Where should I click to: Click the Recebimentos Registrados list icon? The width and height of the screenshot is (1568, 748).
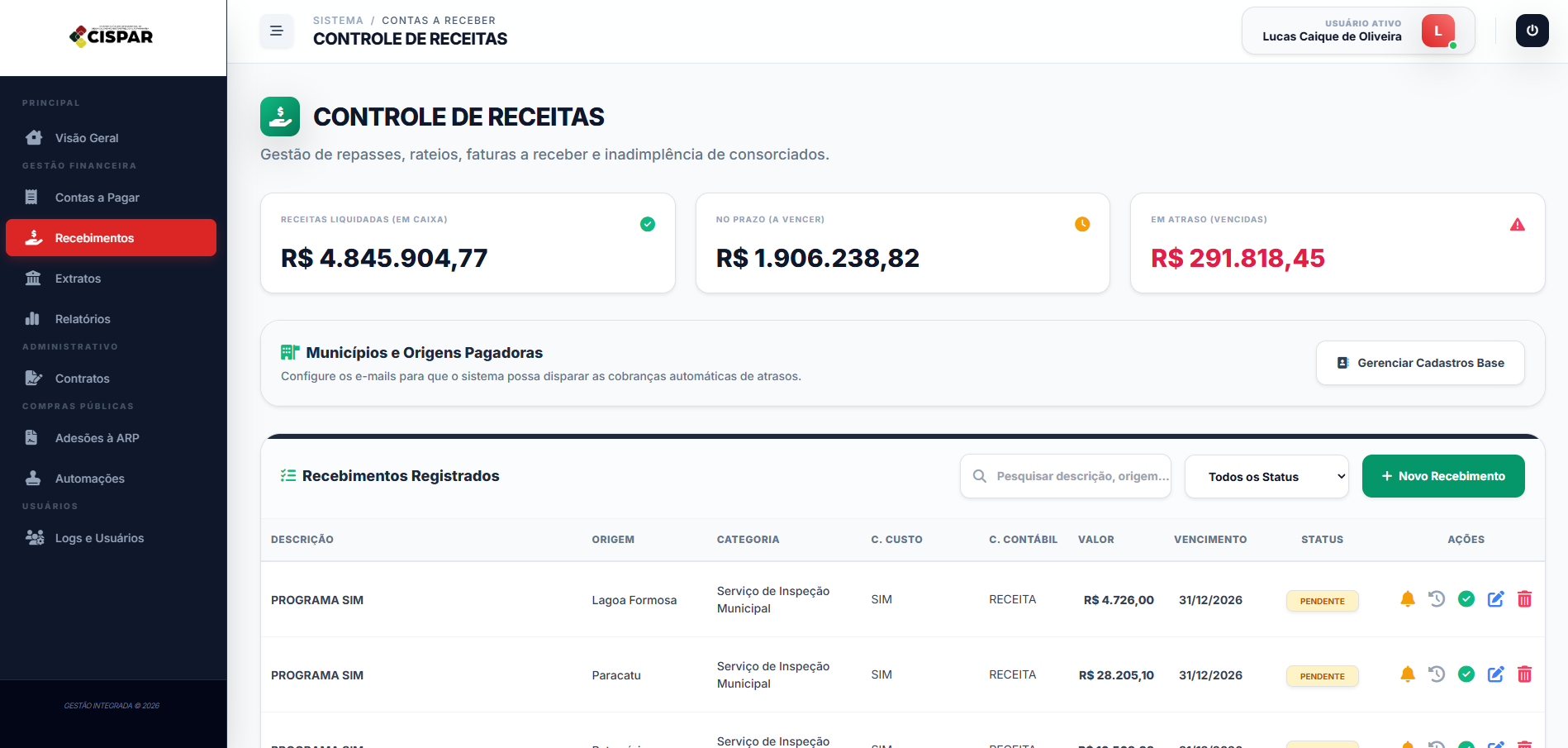click(288, 475)
